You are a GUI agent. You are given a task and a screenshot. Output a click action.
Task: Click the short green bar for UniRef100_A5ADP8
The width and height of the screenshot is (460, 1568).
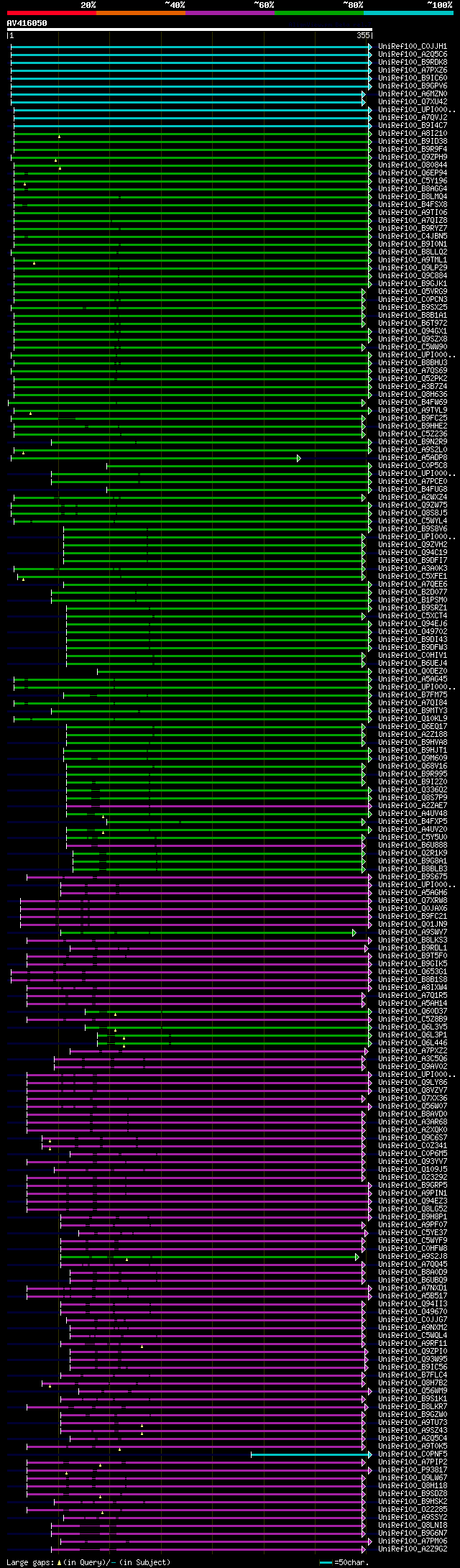pyautogui.click(x=155, y=458)
